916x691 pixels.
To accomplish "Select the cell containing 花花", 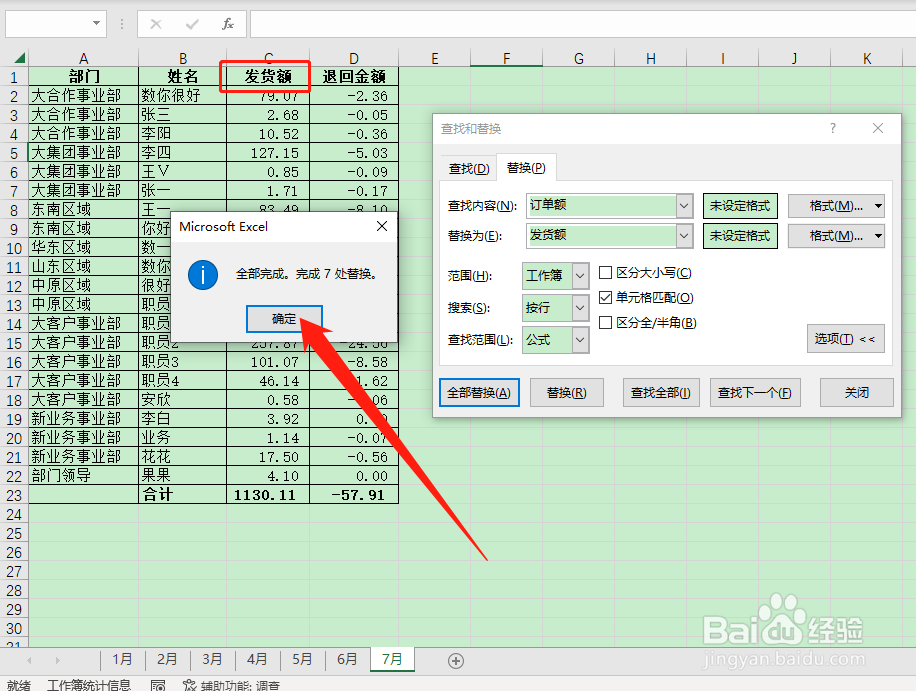I will (182, 457).
